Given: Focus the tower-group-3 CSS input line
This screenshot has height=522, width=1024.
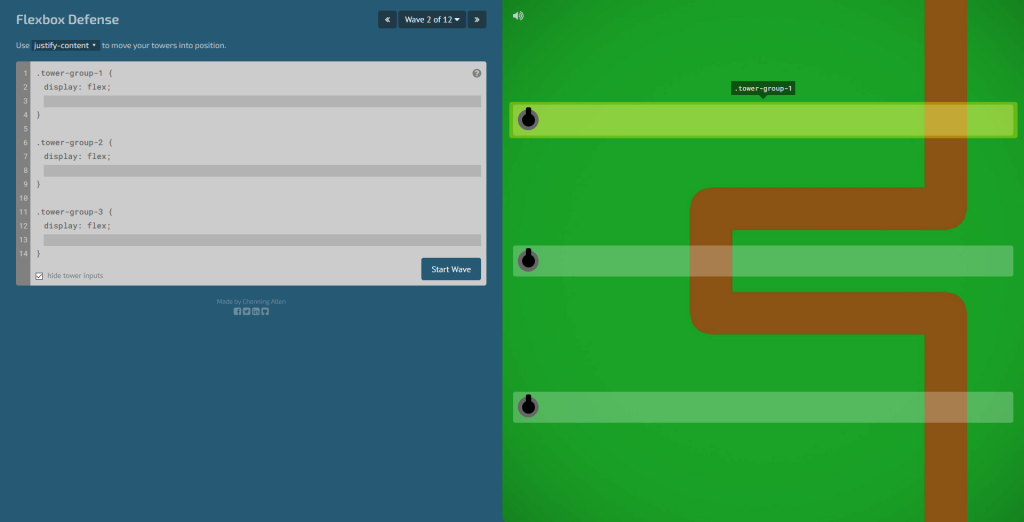Looking at the screenshot, I should [x=262, y=240].
